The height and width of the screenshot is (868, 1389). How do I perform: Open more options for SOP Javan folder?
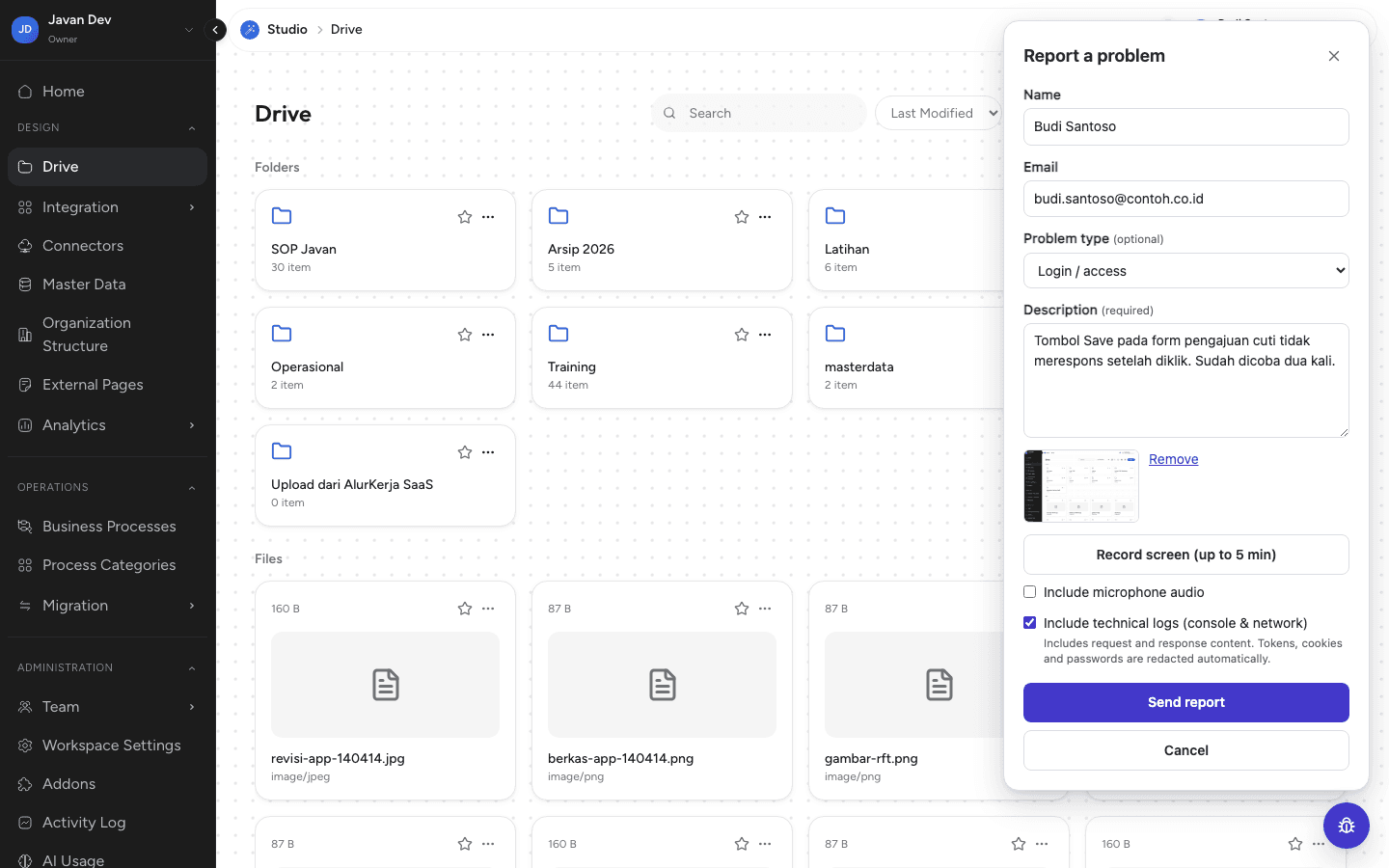tap(488, 217)
